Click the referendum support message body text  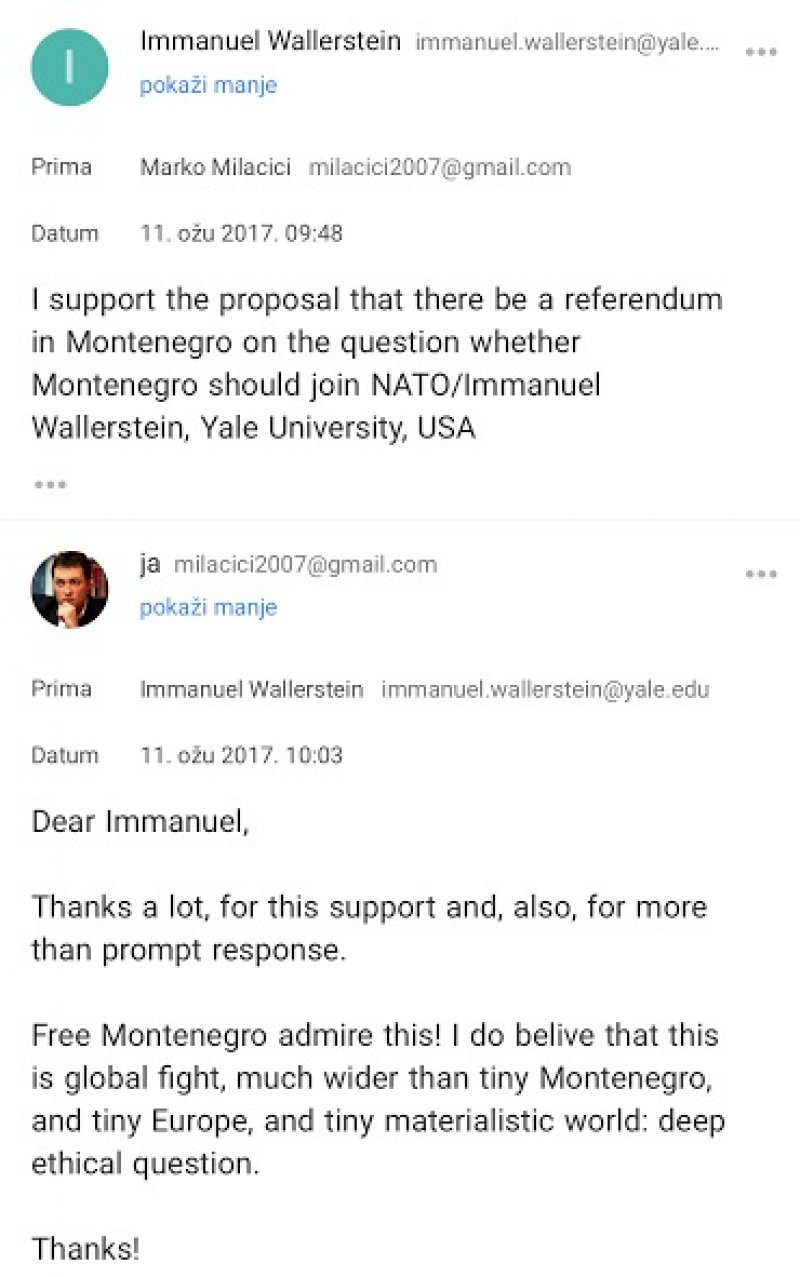[377, 363]
